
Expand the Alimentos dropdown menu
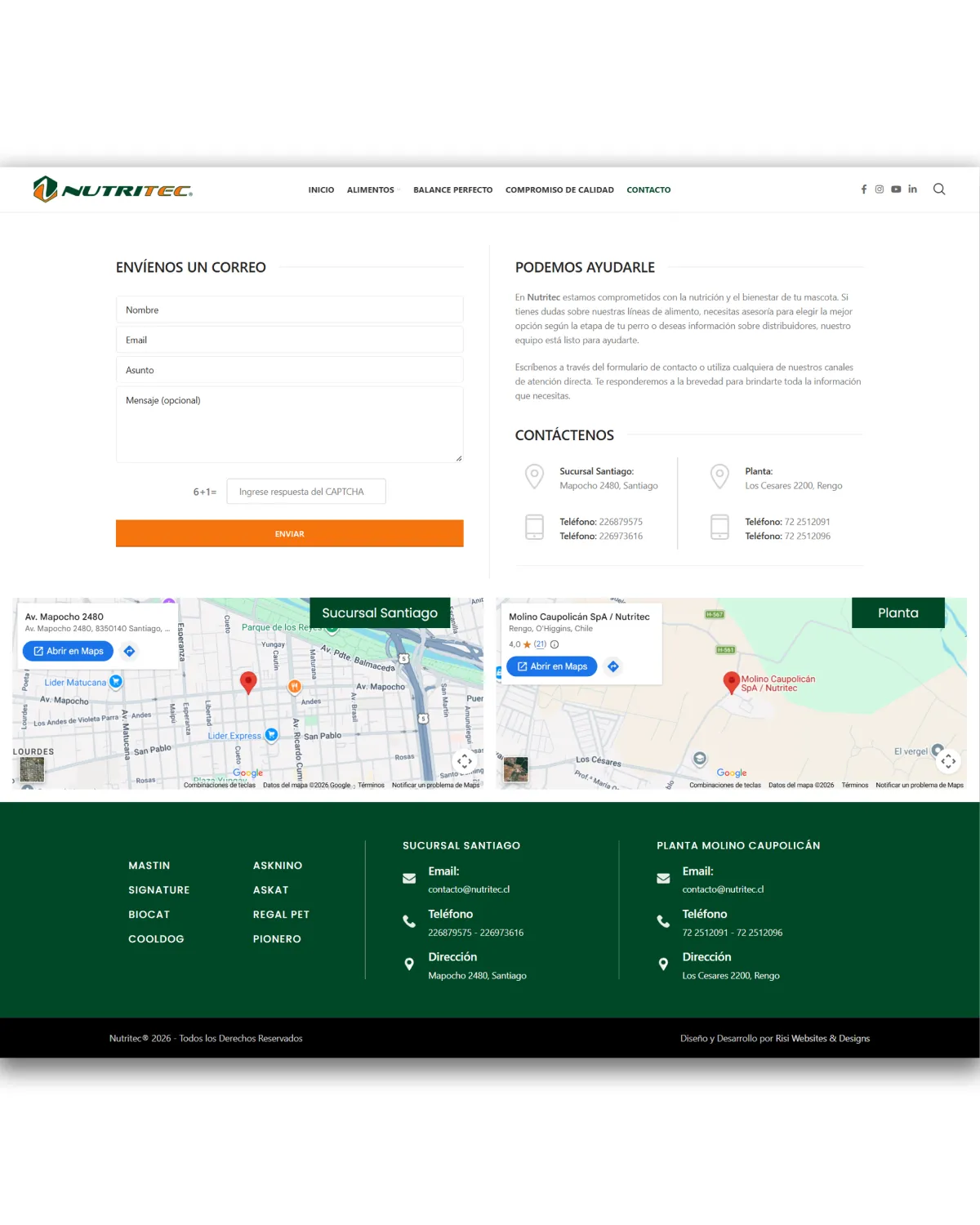point(372,189)
